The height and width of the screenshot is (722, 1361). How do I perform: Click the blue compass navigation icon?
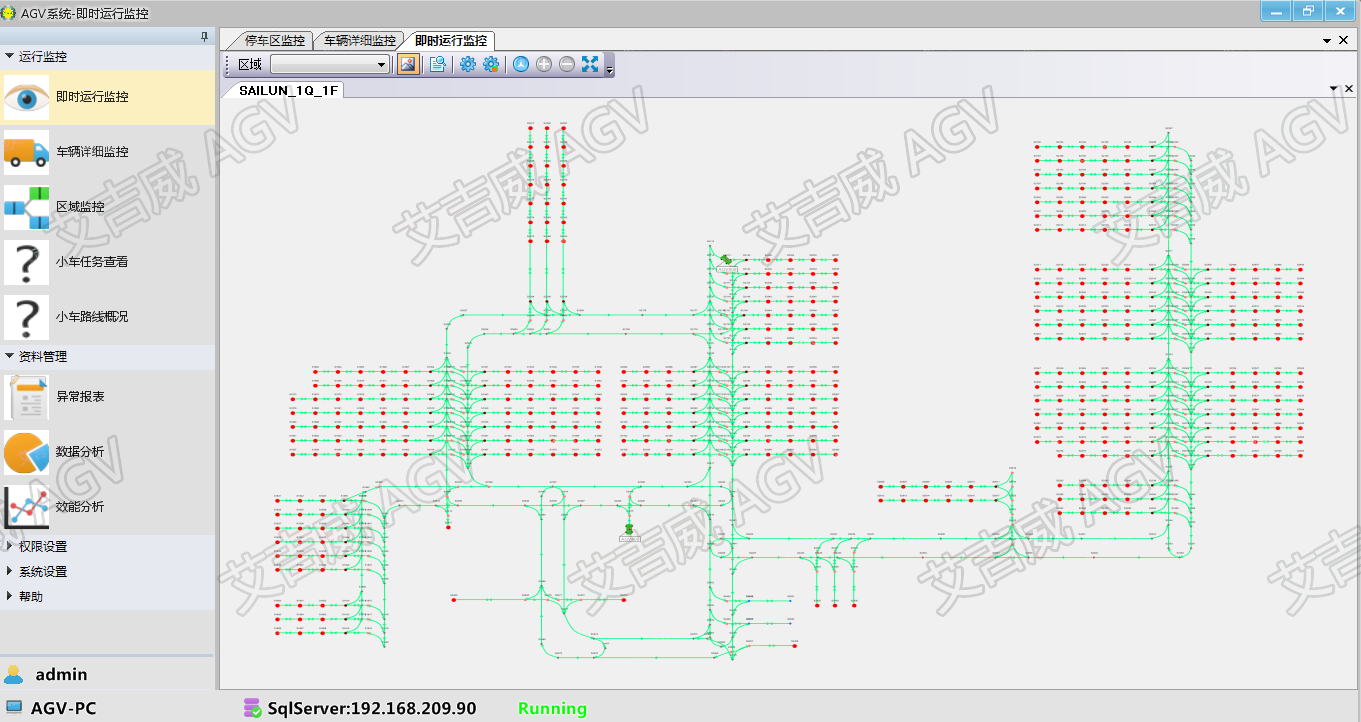521,64
